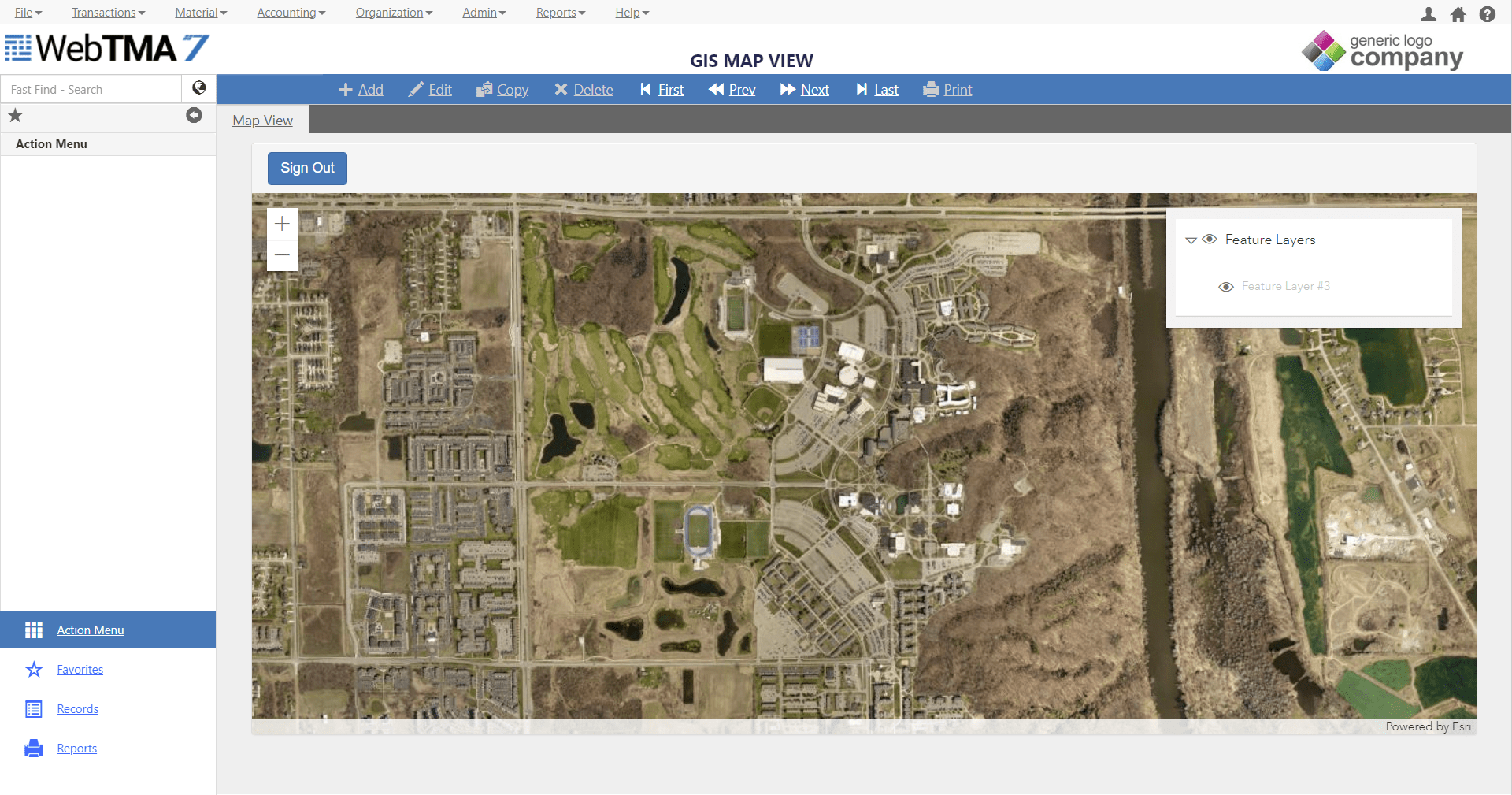This screenshot has width=1512, height=795.
Task: Click the Fast Find search field
Action: pos(91,88)
